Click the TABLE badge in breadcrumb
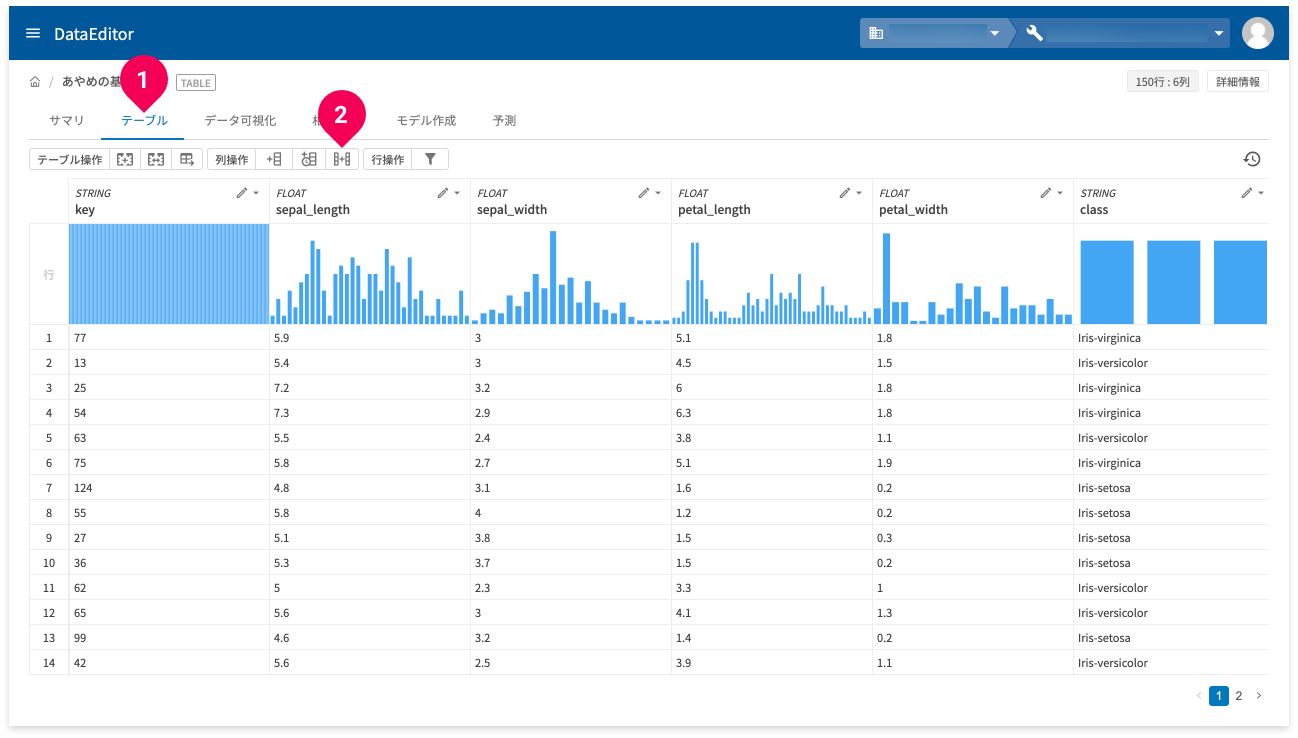The height and width of the screenshot is (738, 1298). (196, 83)
